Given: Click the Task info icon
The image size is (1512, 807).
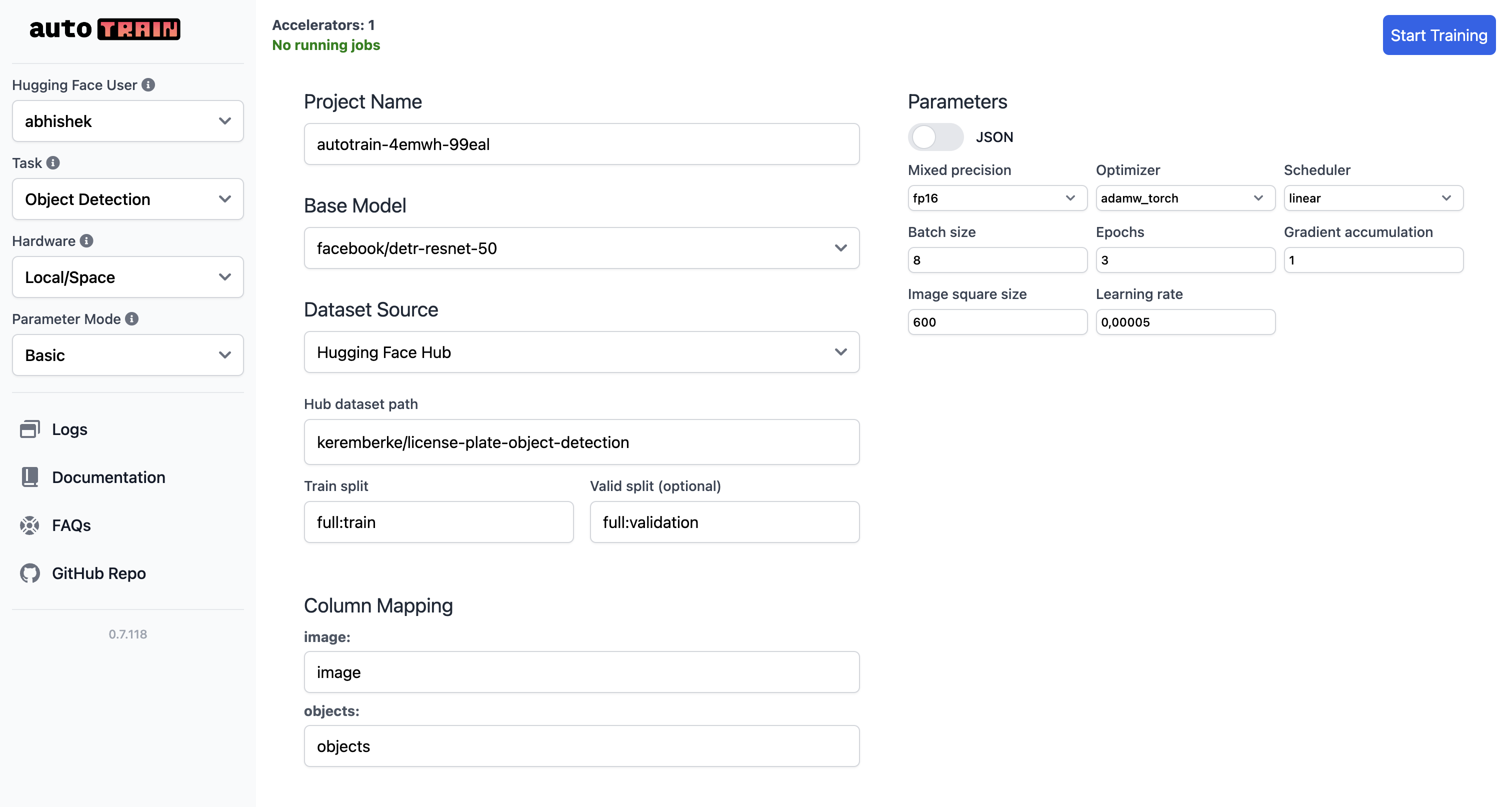Looking at the screenshot, I should point(53,162).
